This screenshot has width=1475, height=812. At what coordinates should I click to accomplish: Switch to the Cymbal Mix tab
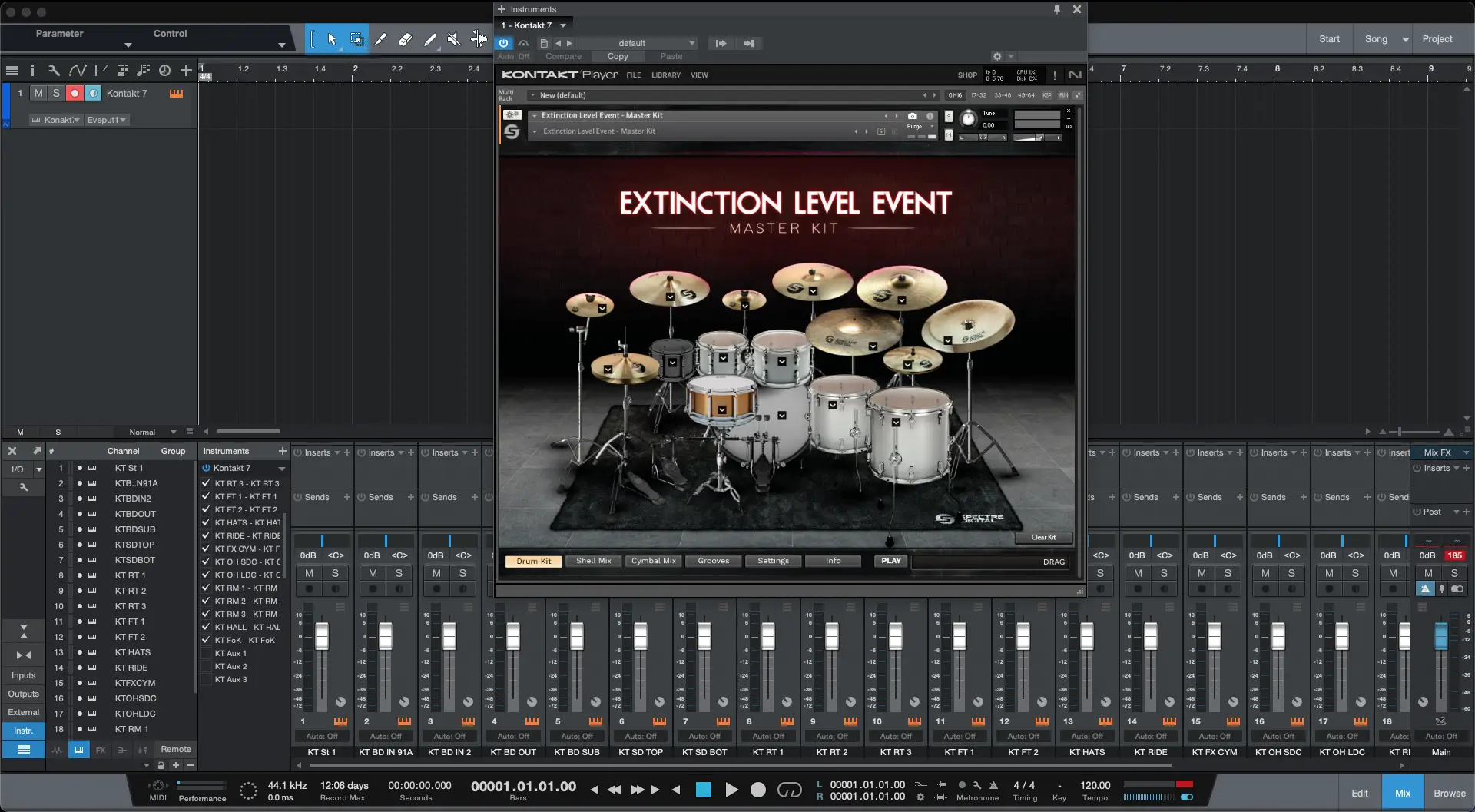click(654, 561)
